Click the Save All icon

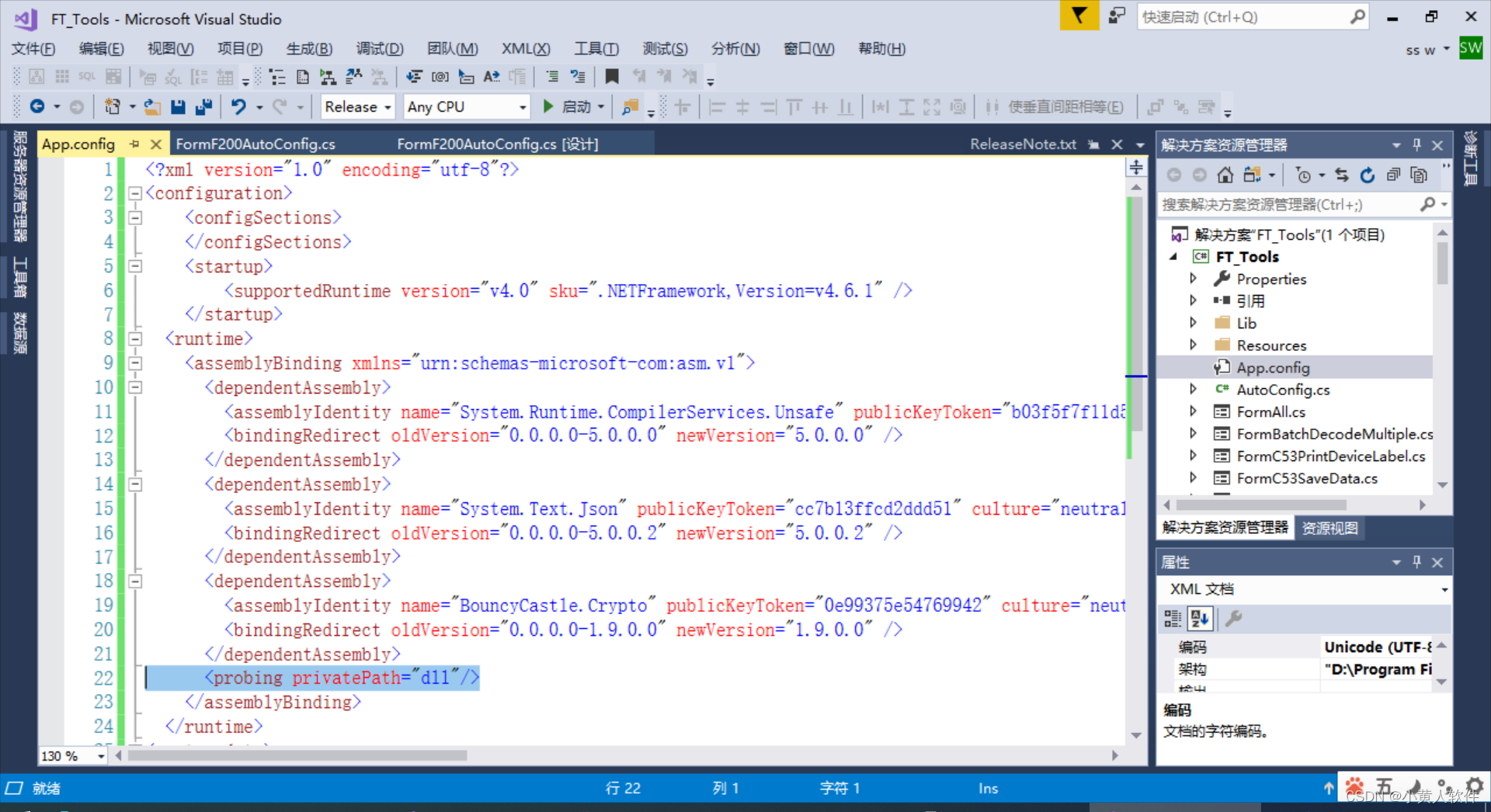click(204, 107)
